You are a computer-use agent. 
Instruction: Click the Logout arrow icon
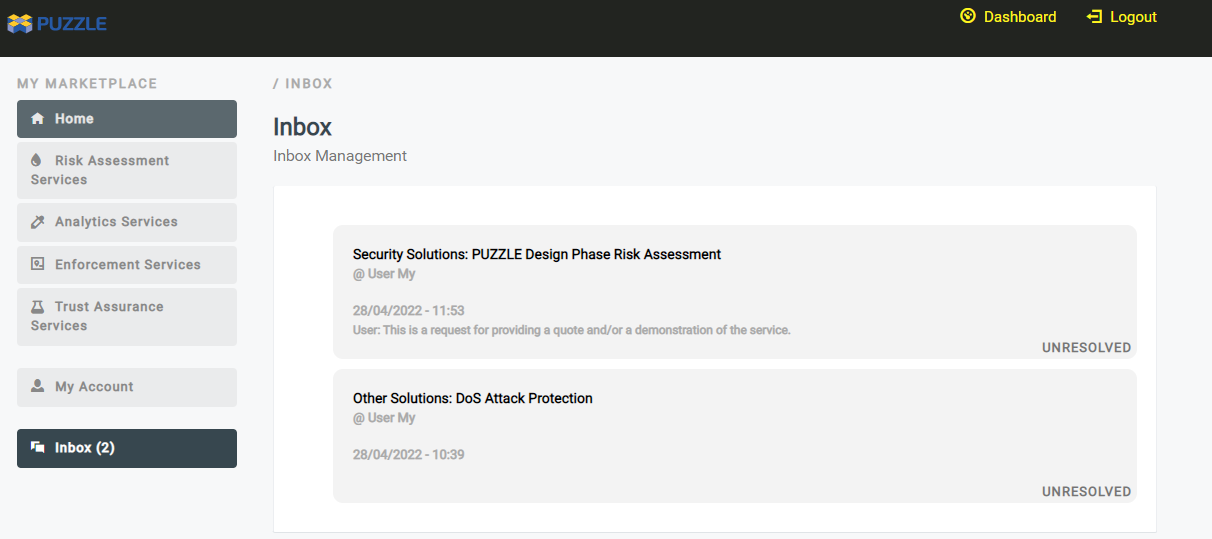tap(1094, 17)
